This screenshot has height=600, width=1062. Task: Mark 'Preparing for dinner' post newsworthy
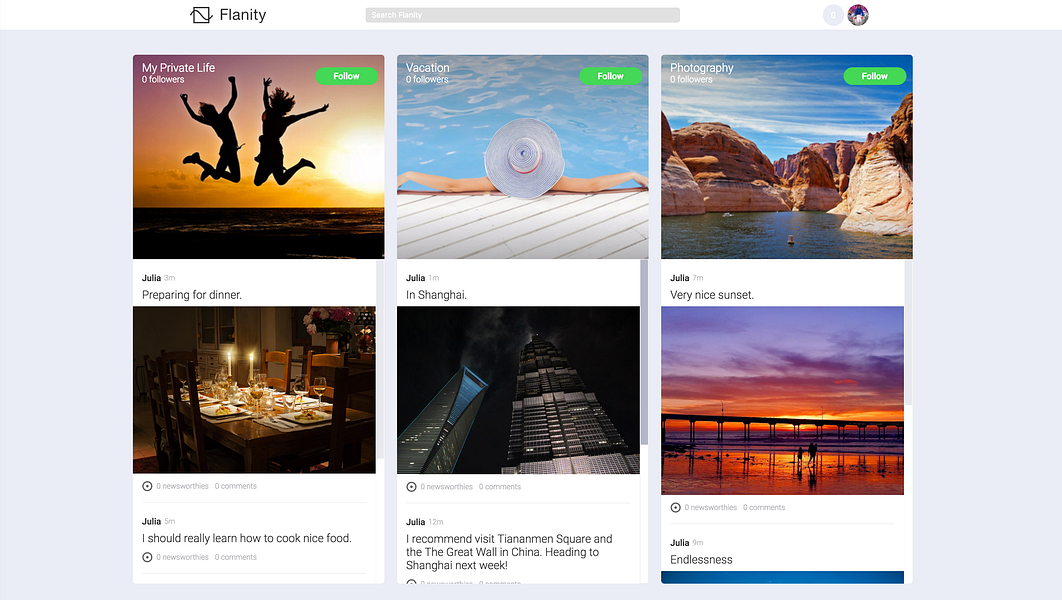tap(147, 486)
